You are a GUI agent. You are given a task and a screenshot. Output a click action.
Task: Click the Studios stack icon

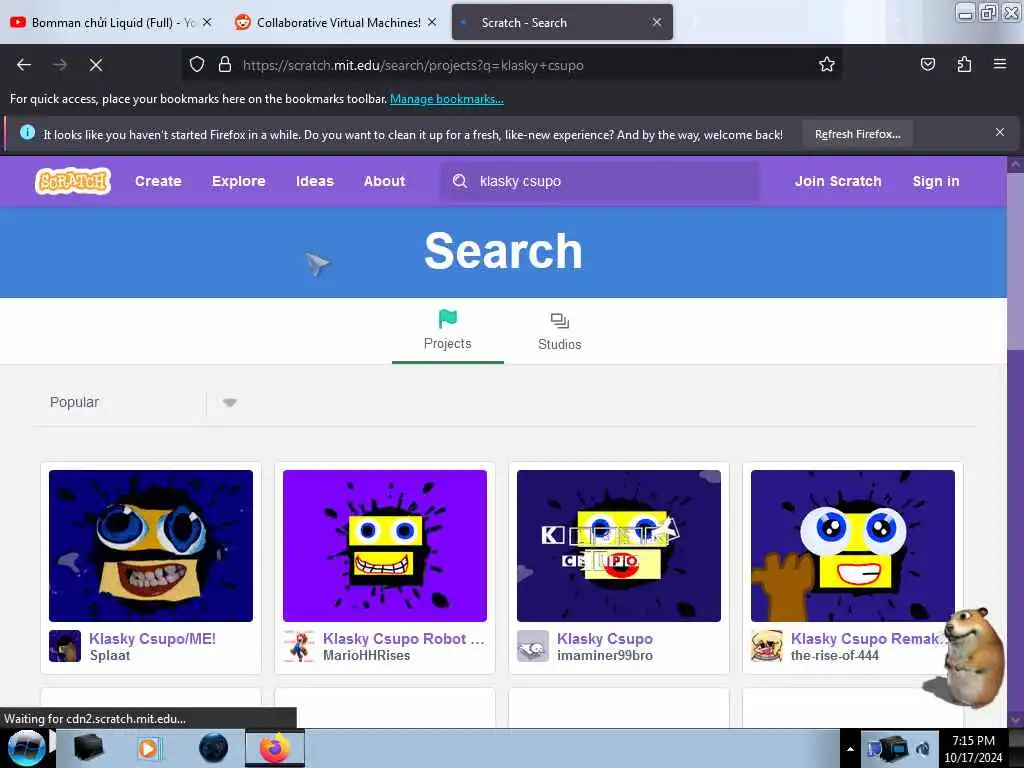[560, 321]
